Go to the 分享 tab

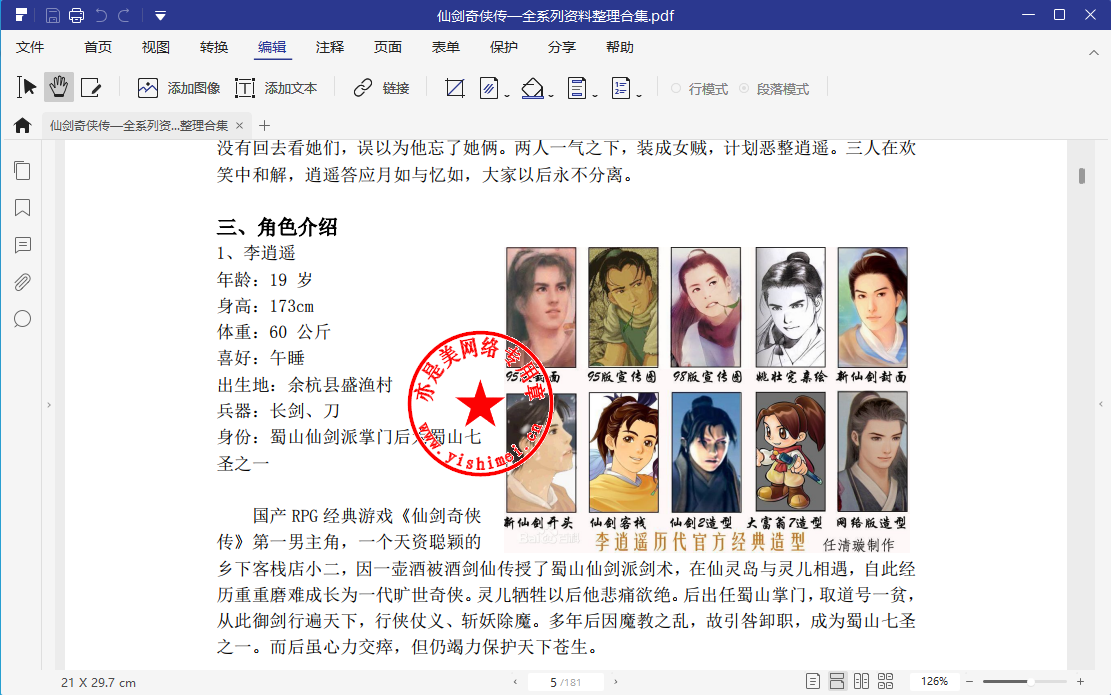[x=562, y=47]
